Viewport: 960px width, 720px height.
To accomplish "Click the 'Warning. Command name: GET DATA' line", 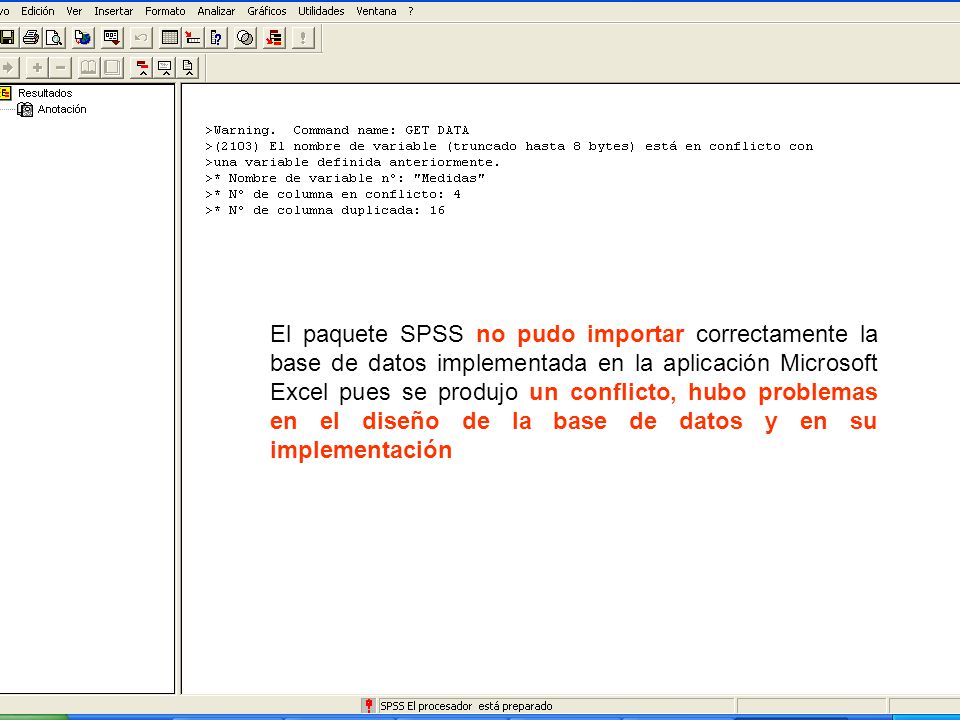I will click(337, 130).
